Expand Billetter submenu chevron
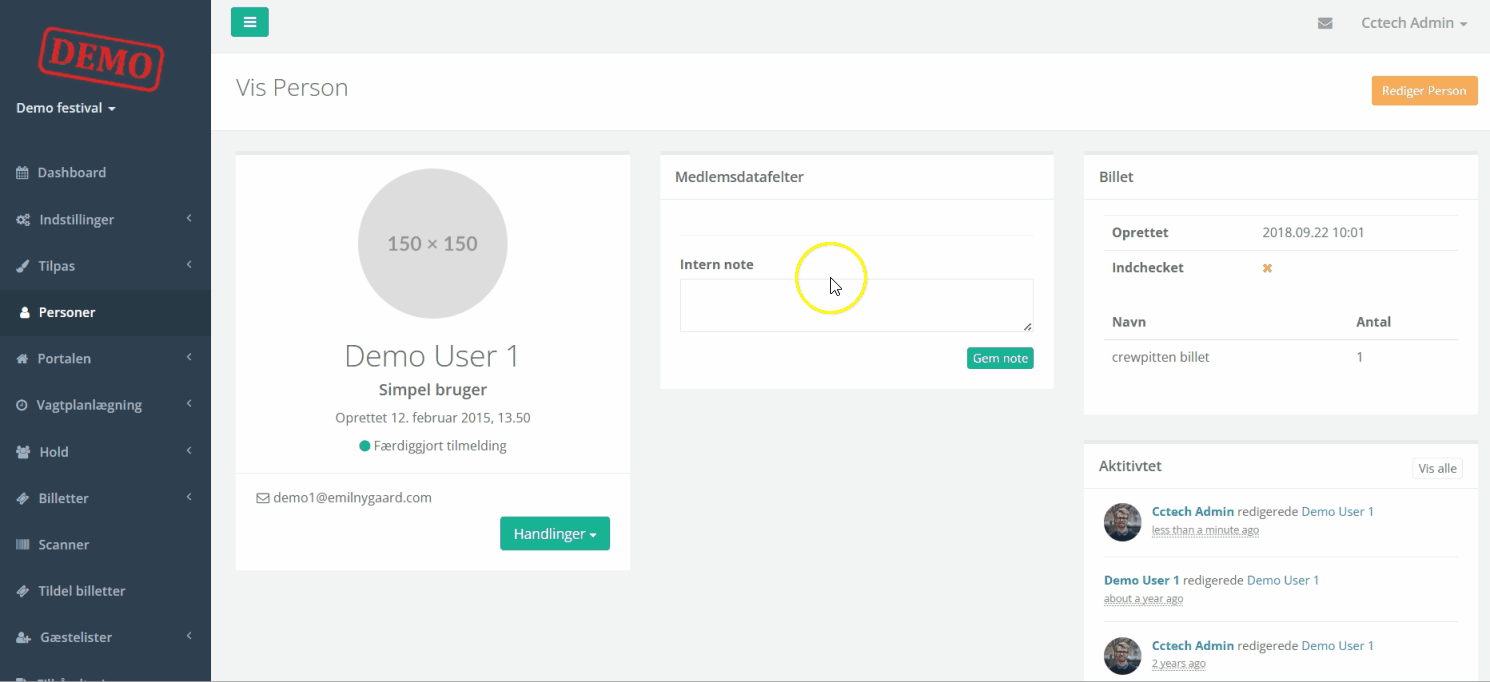 pyautogui.click(x=188, y=497)
